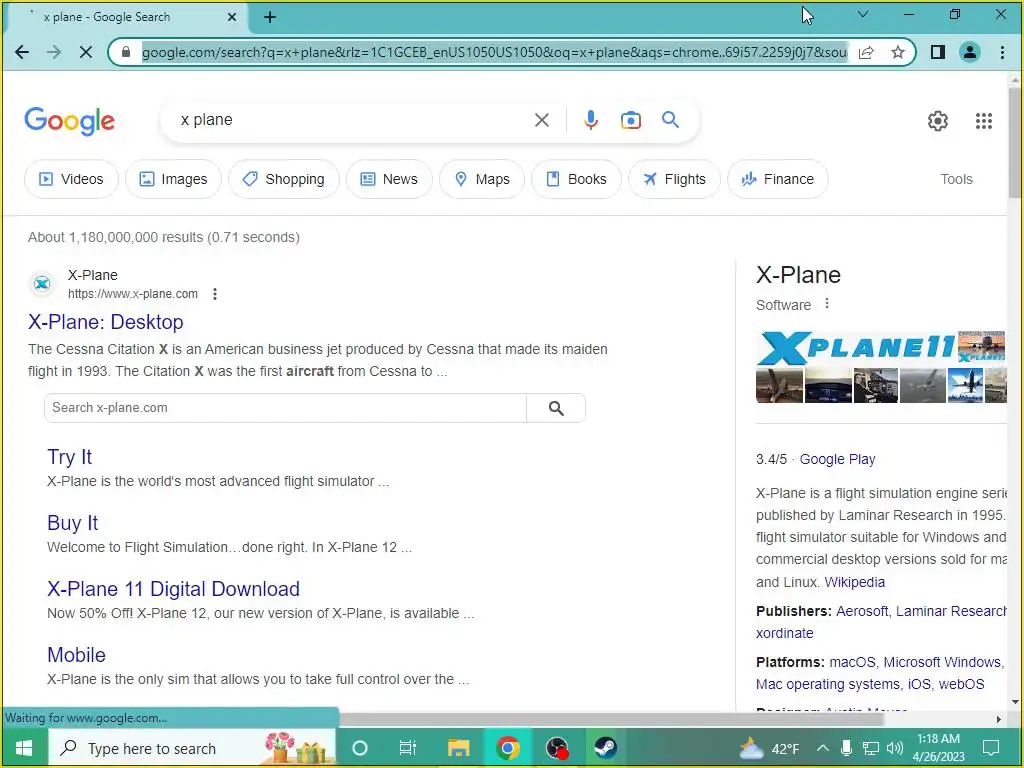Filter results by Images
This screenshot has width=1024, height=768.
point(173,179)
